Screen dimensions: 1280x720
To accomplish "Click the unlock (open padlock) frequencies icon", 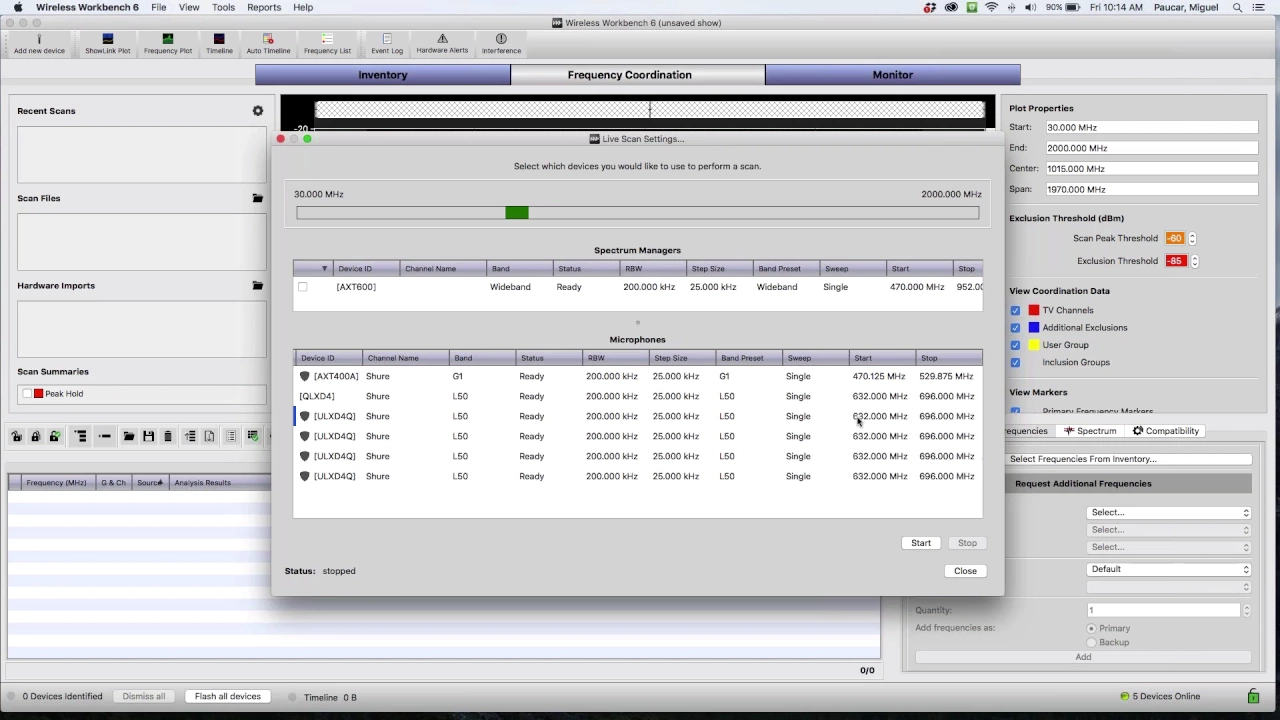I will [17, 436].
